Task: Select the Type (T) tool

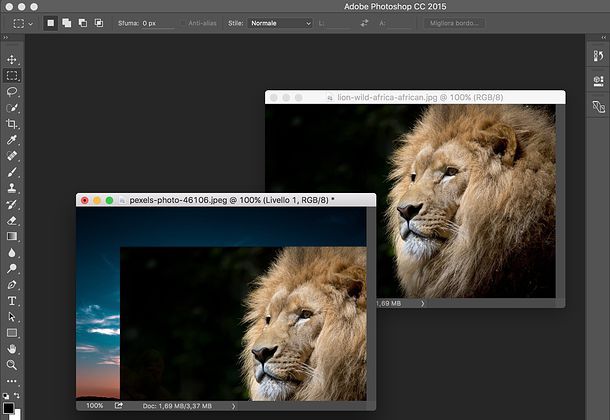Action: coord(12,300)
